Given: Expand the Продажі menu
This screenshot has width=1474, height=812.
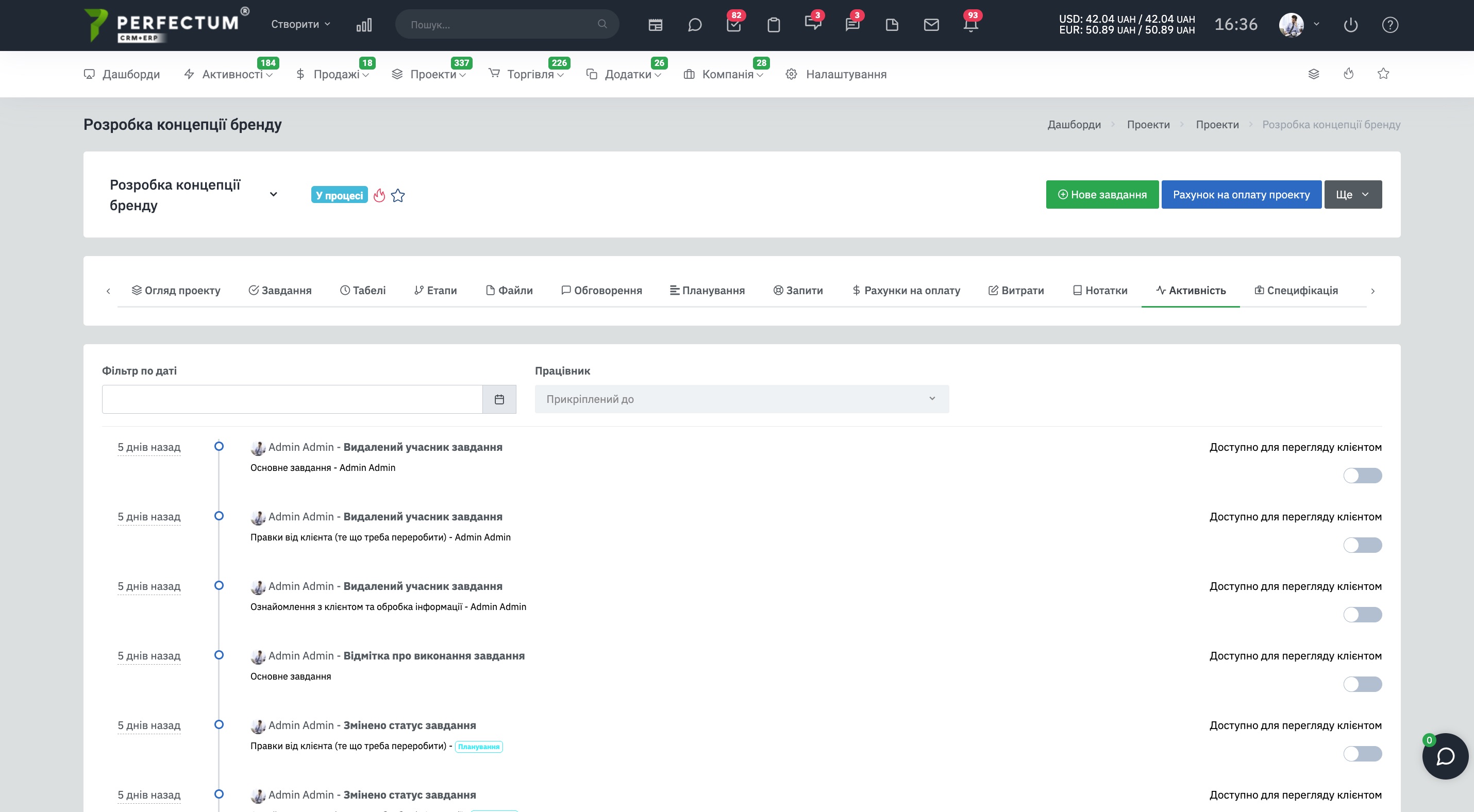Looking at the screenshot, I should pos(332,74).
